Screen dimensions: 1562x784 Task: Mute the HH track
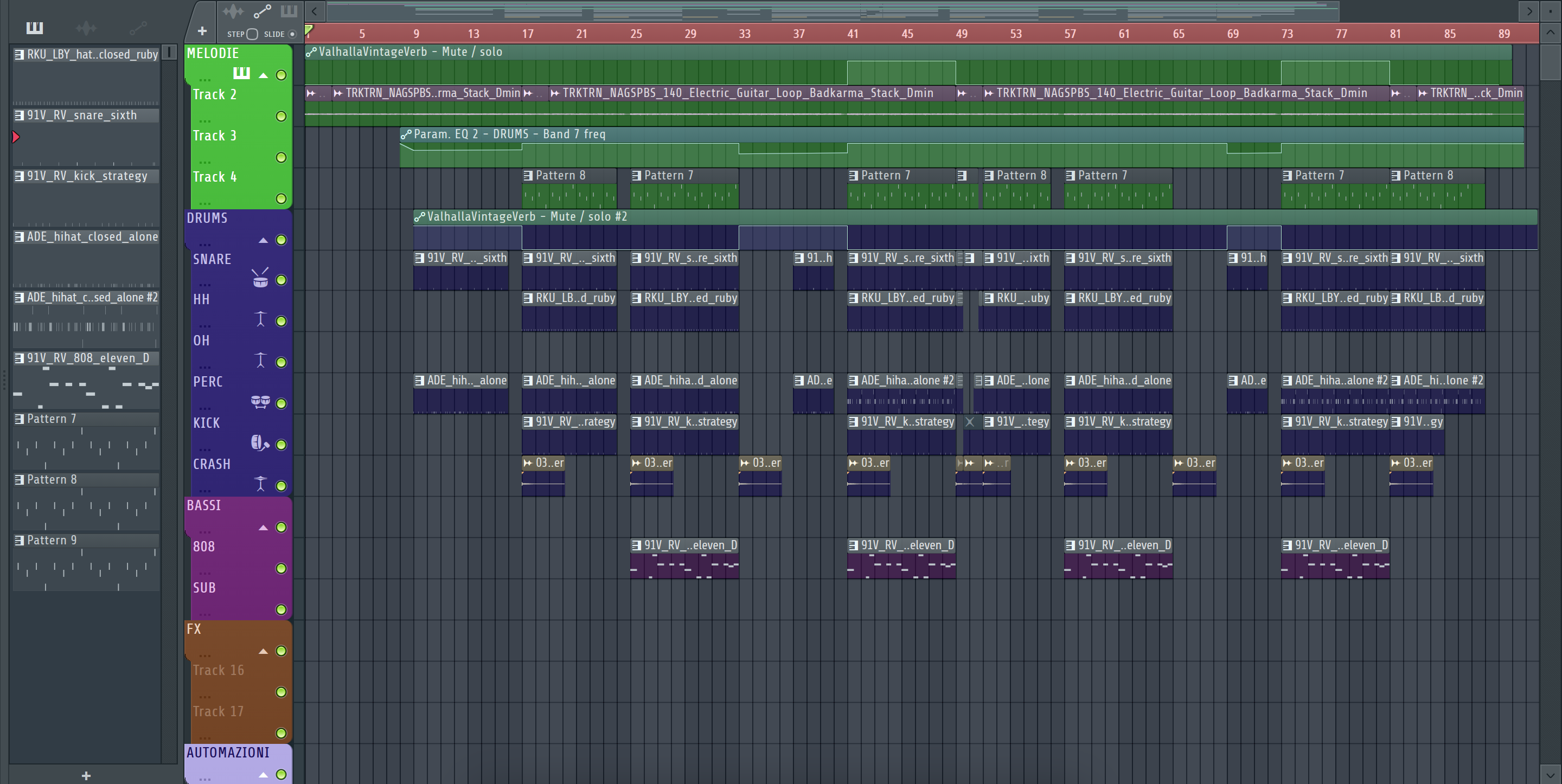tap(281, 322)
